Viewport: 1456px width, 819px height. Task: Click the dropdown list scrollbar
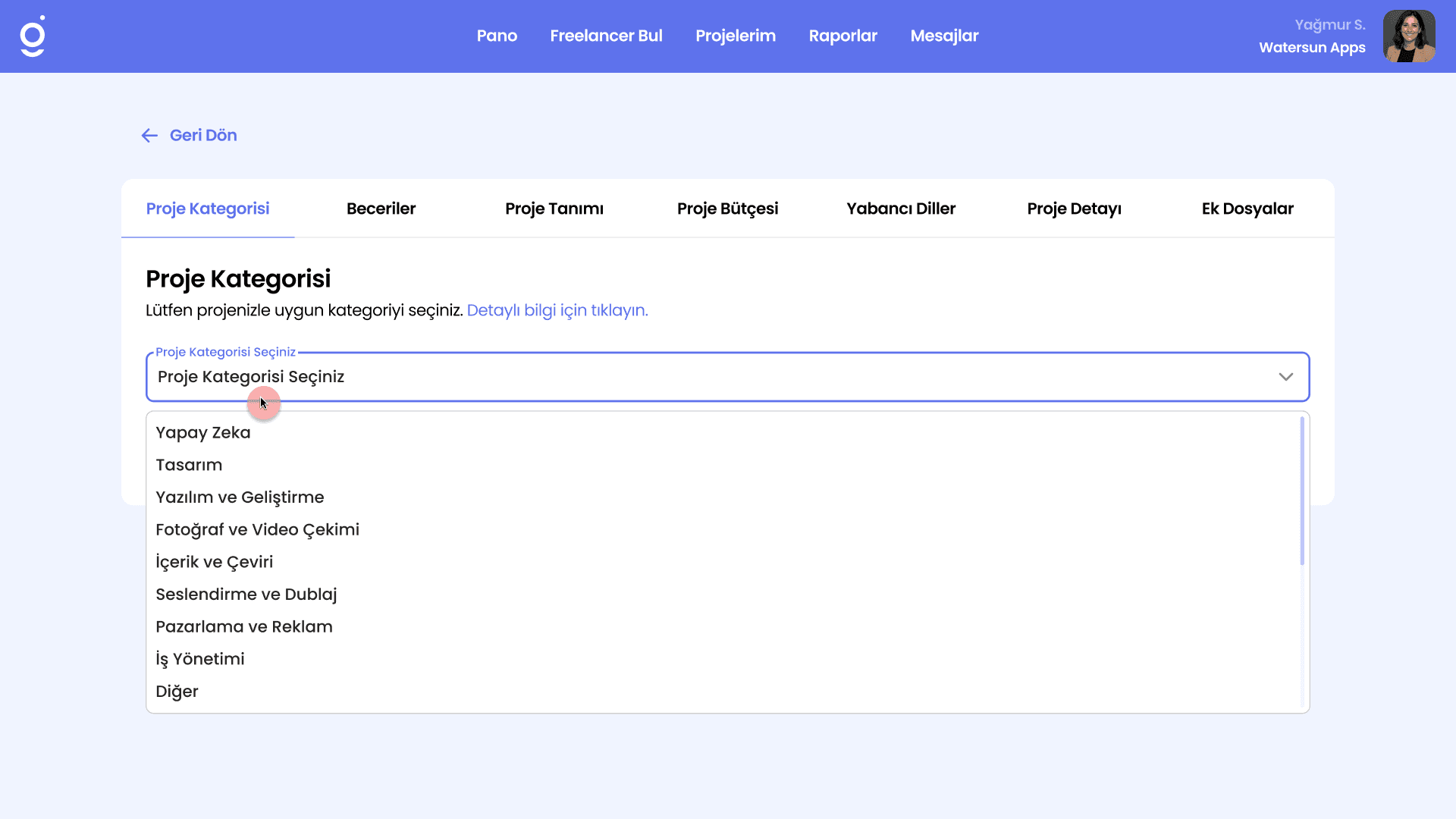click(1302, 491)
